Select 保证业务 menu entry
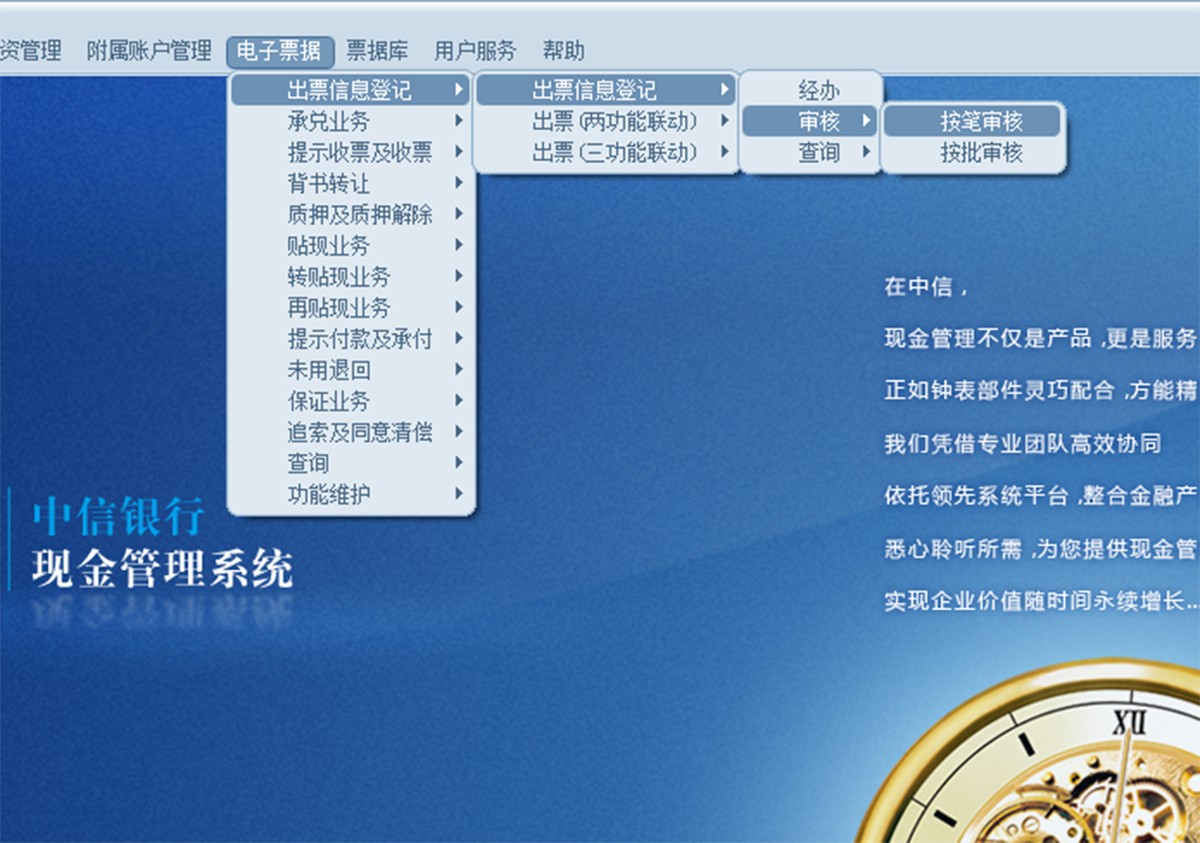 (351, 400)
